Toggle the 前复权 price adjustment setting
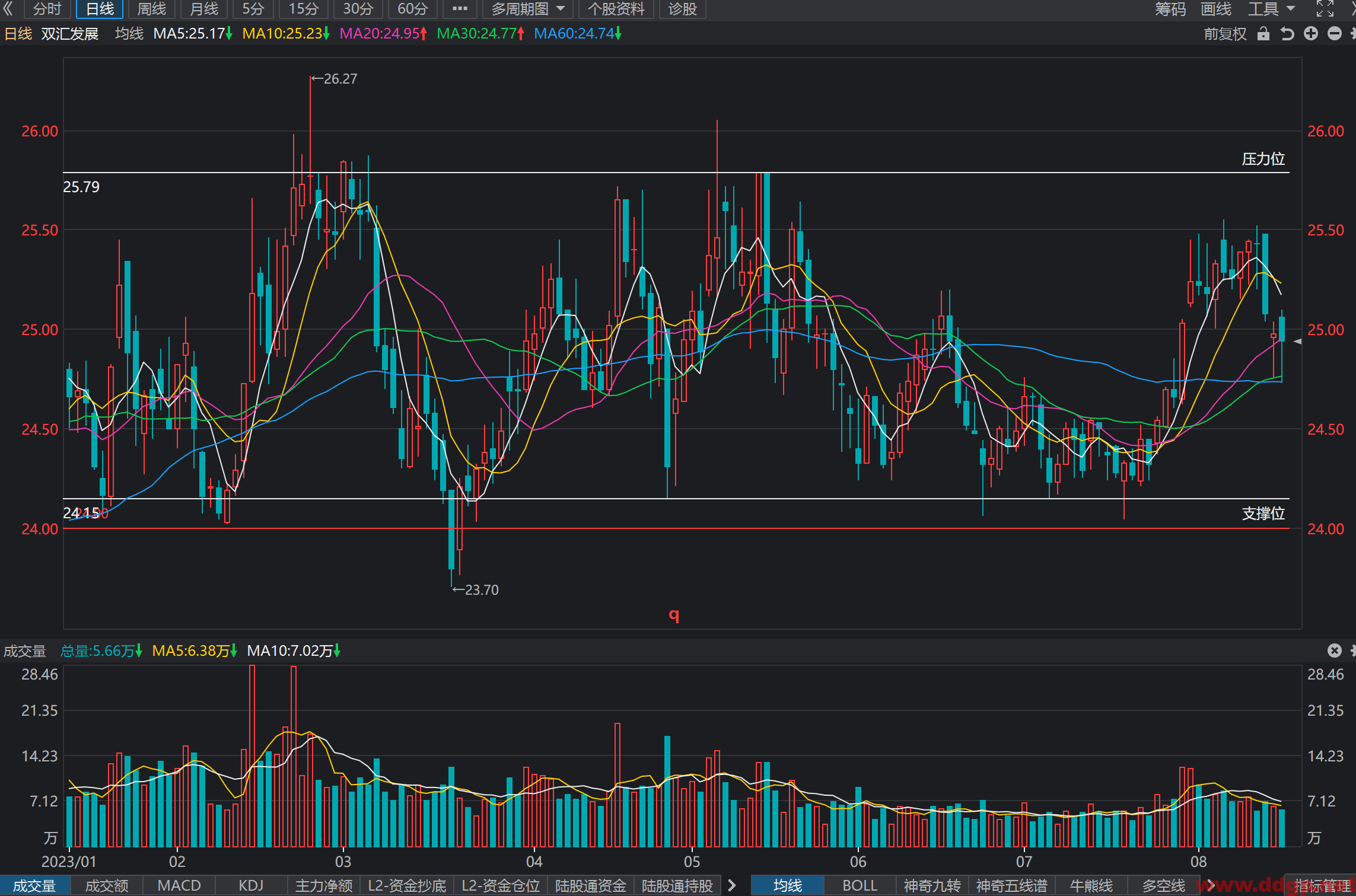Viewport: 1356px width, 896px height. [1225, 34]
